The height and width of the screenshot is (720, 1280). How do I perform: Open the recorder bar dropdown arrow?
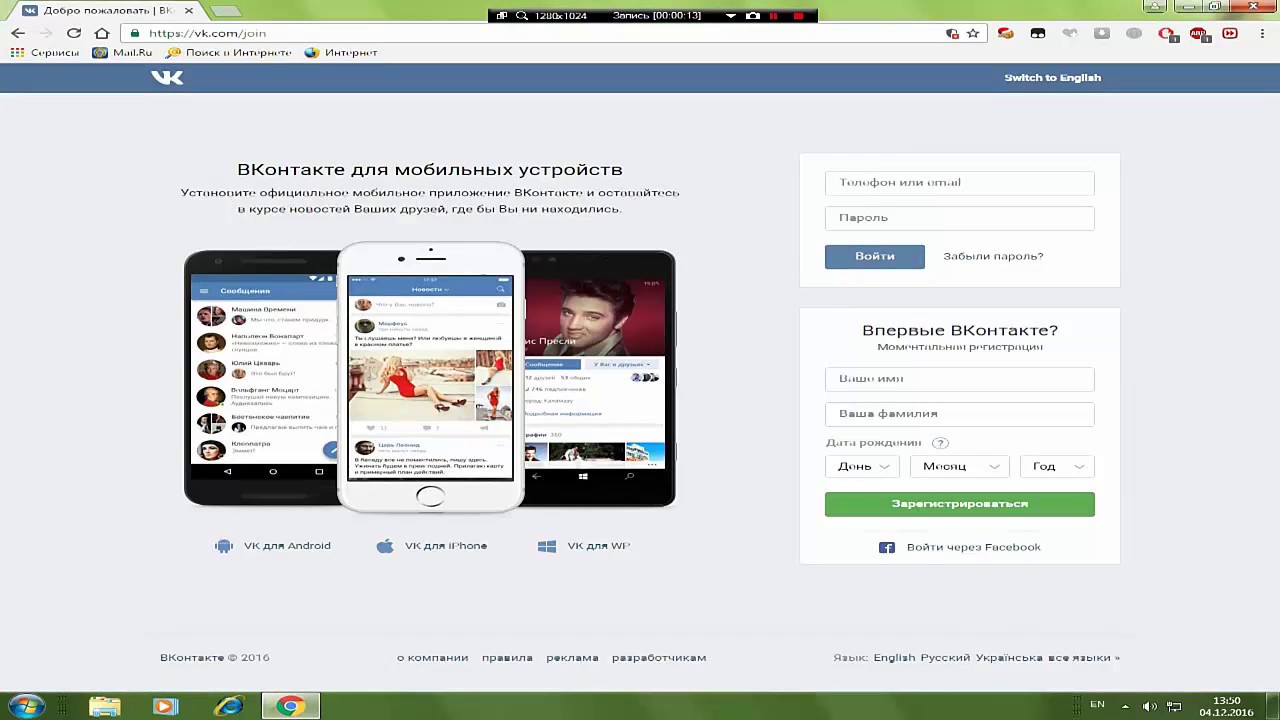click(x=730, y=16)
